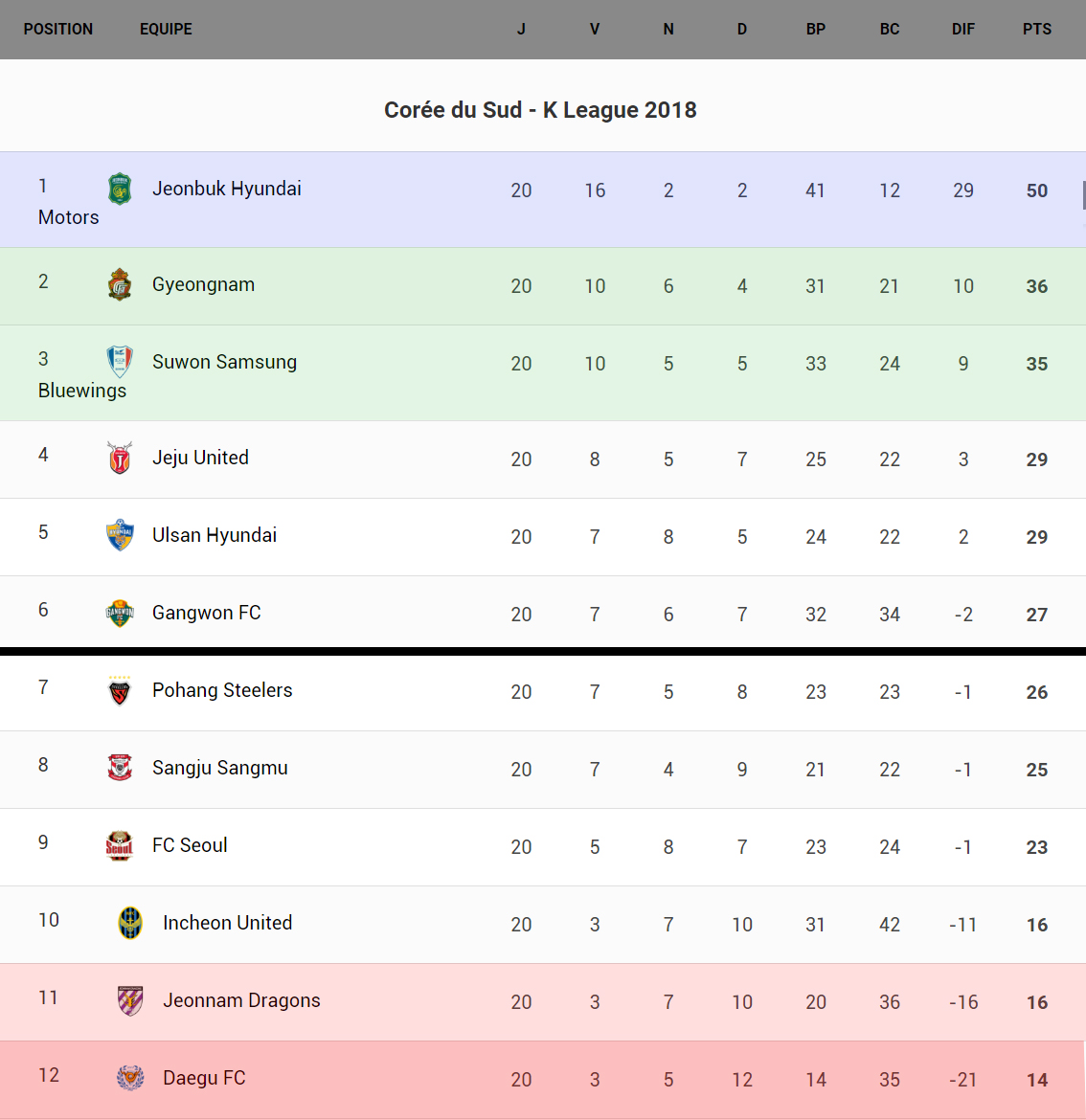This screenshot has height=1120, width=1086.
Task: Click the Pohang Steelers team logo
Action: (120, 690)
